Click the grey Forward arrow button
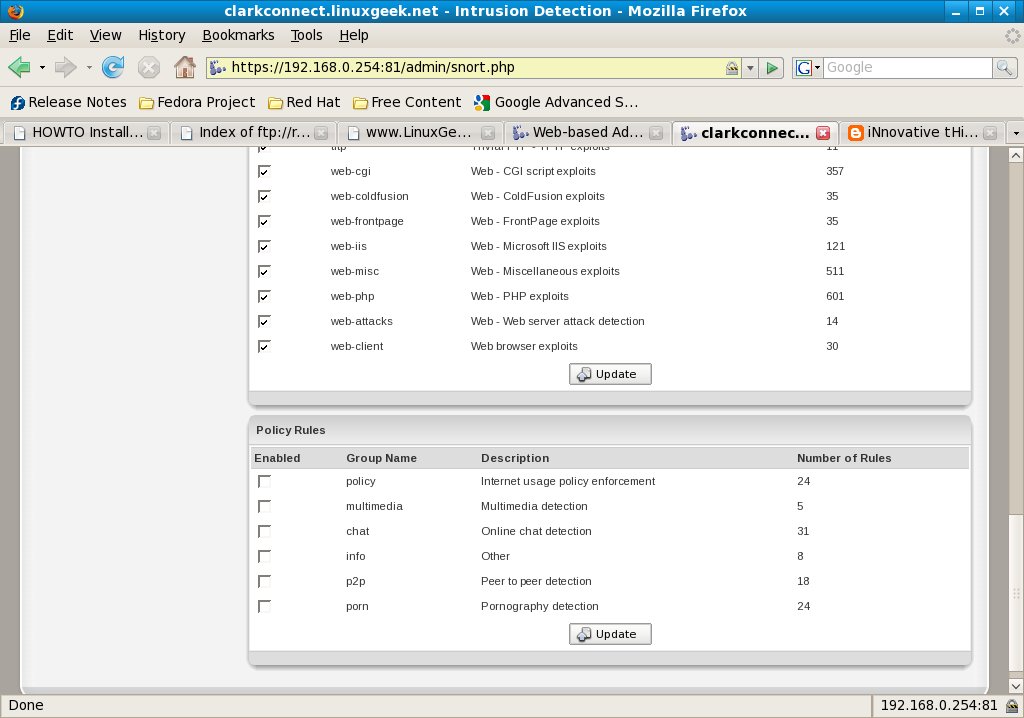1024x718 pixels. pyautogui.click(x=65, y=67)
